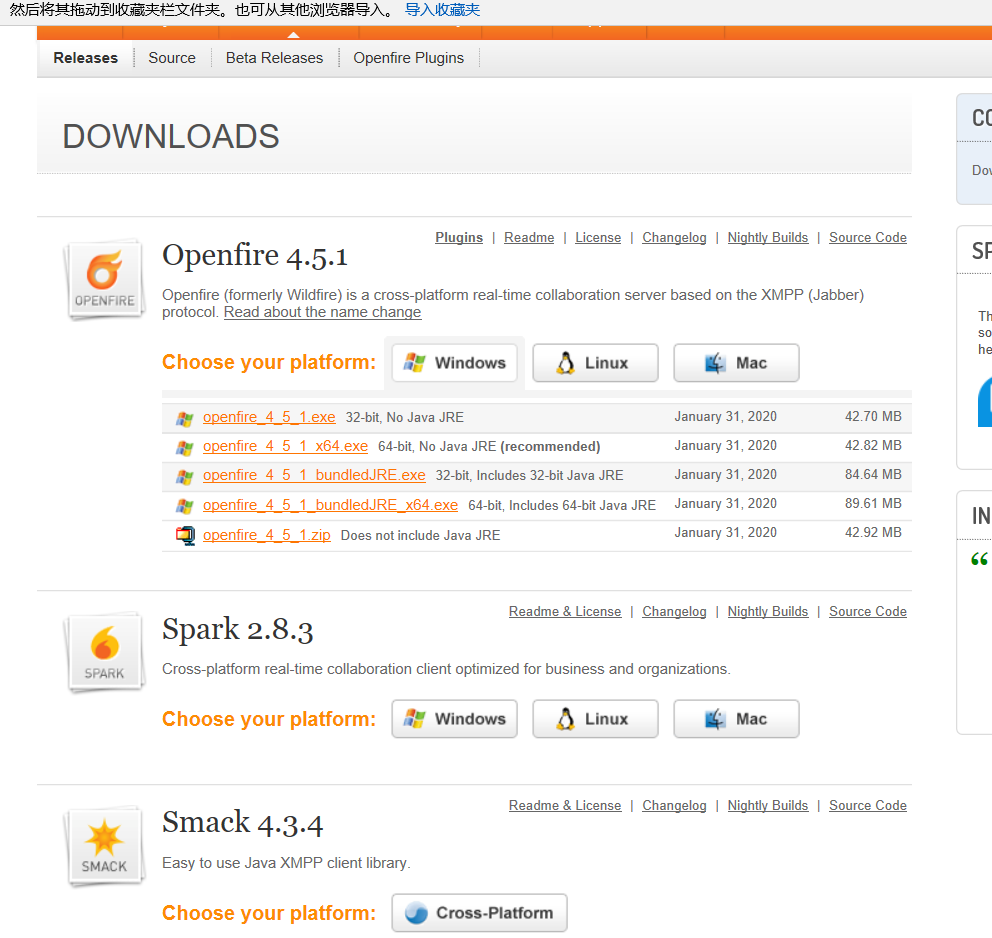Download openfire_4_5_1_x64.exe
This screenshot has width=992, height=938.
click(286, 446)
